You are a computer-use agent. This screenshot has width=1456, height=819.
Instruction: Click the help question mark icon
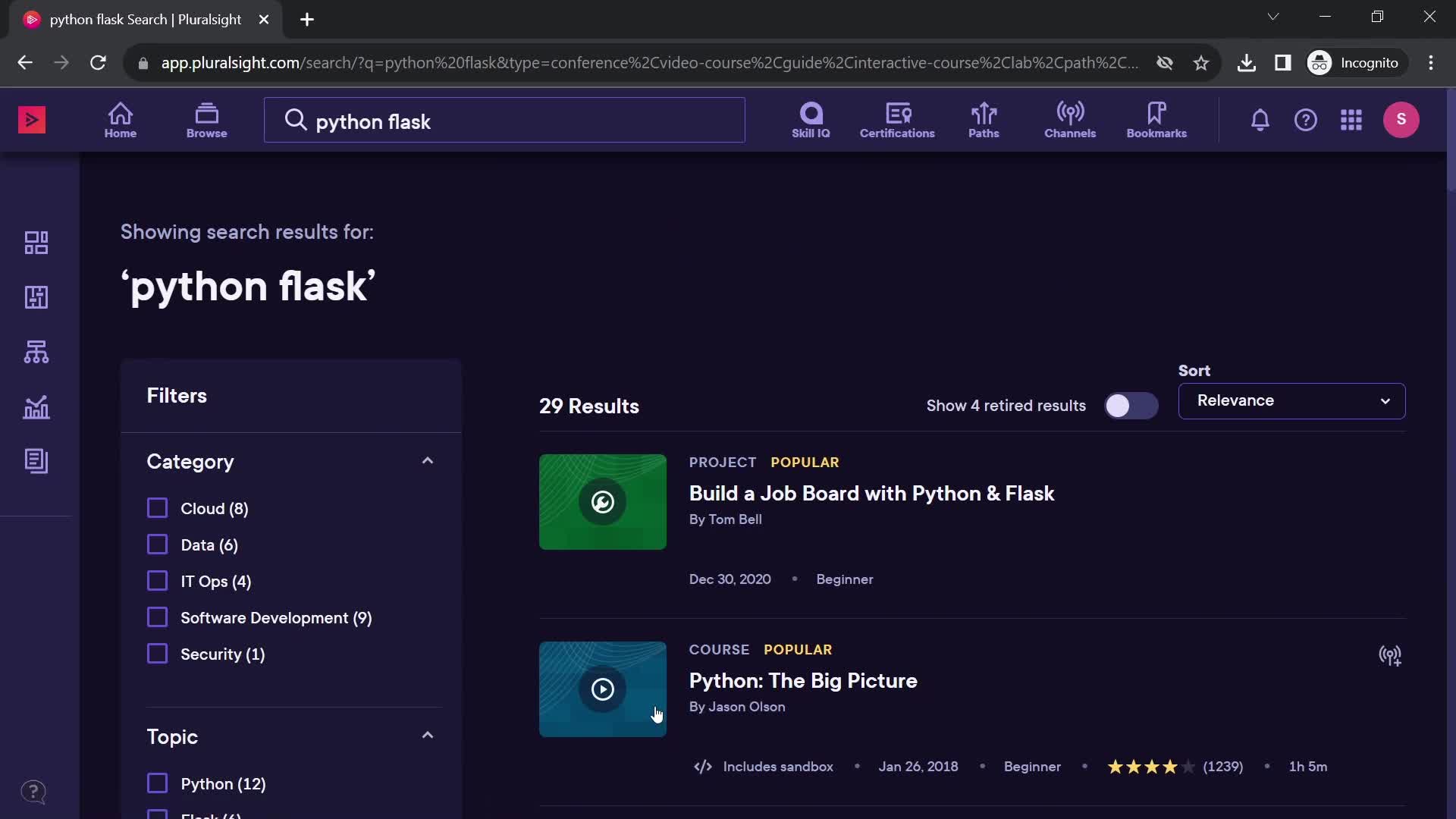1306,120
